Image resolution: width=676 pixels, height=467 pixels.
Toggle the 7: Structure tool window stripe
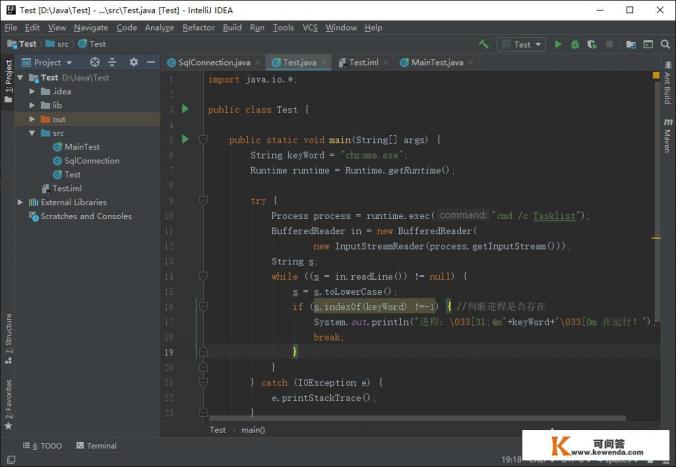tap(8, 338)
